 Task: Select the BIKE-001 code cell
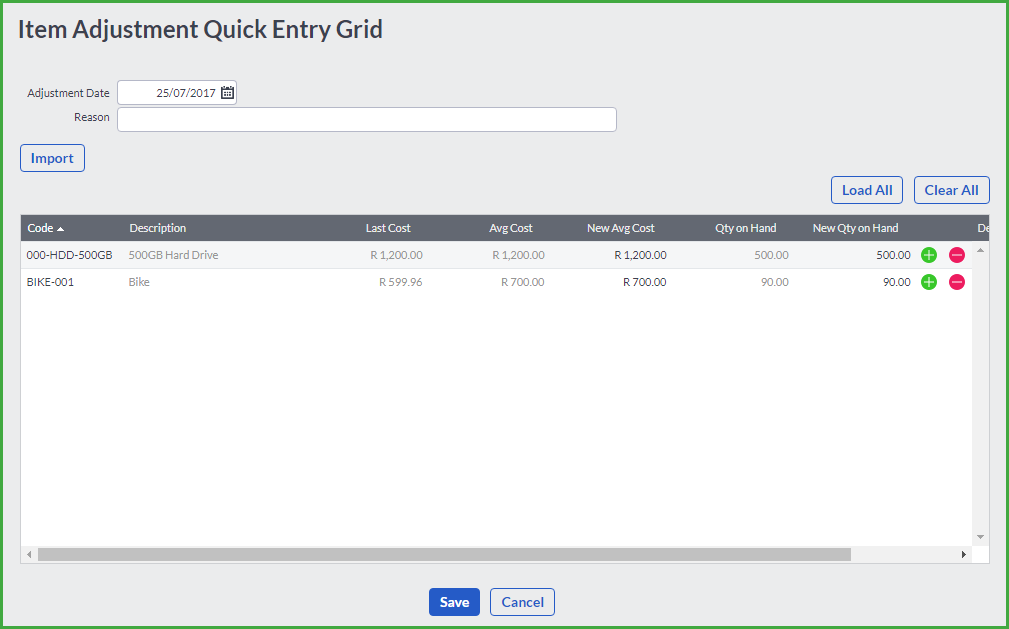click(x=50, y=282)
